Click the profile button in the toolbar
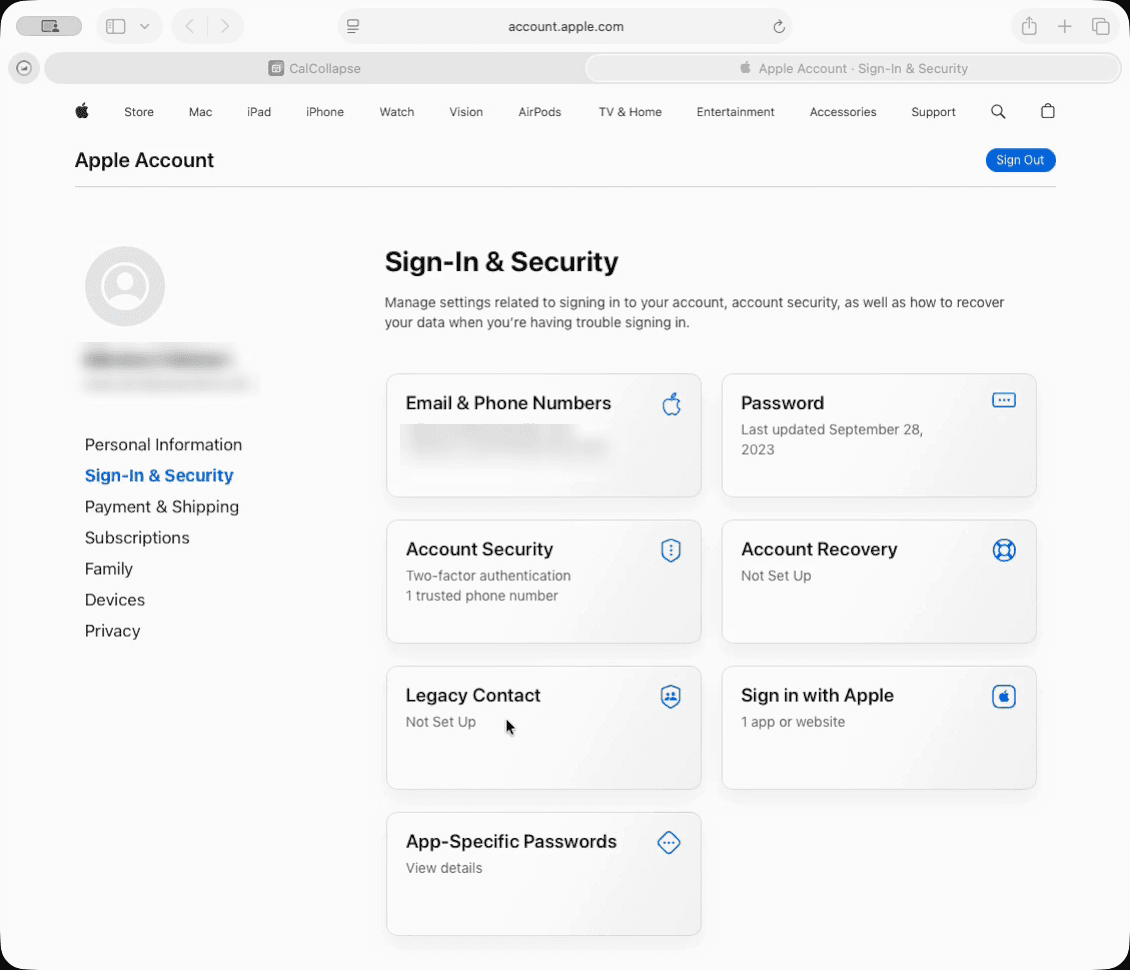Screen dimensions: 1130x970 [x=49, y=26]
